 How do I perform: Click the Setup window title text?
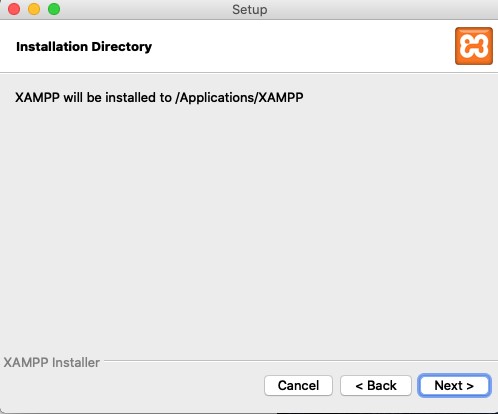(x=250, y=9)
